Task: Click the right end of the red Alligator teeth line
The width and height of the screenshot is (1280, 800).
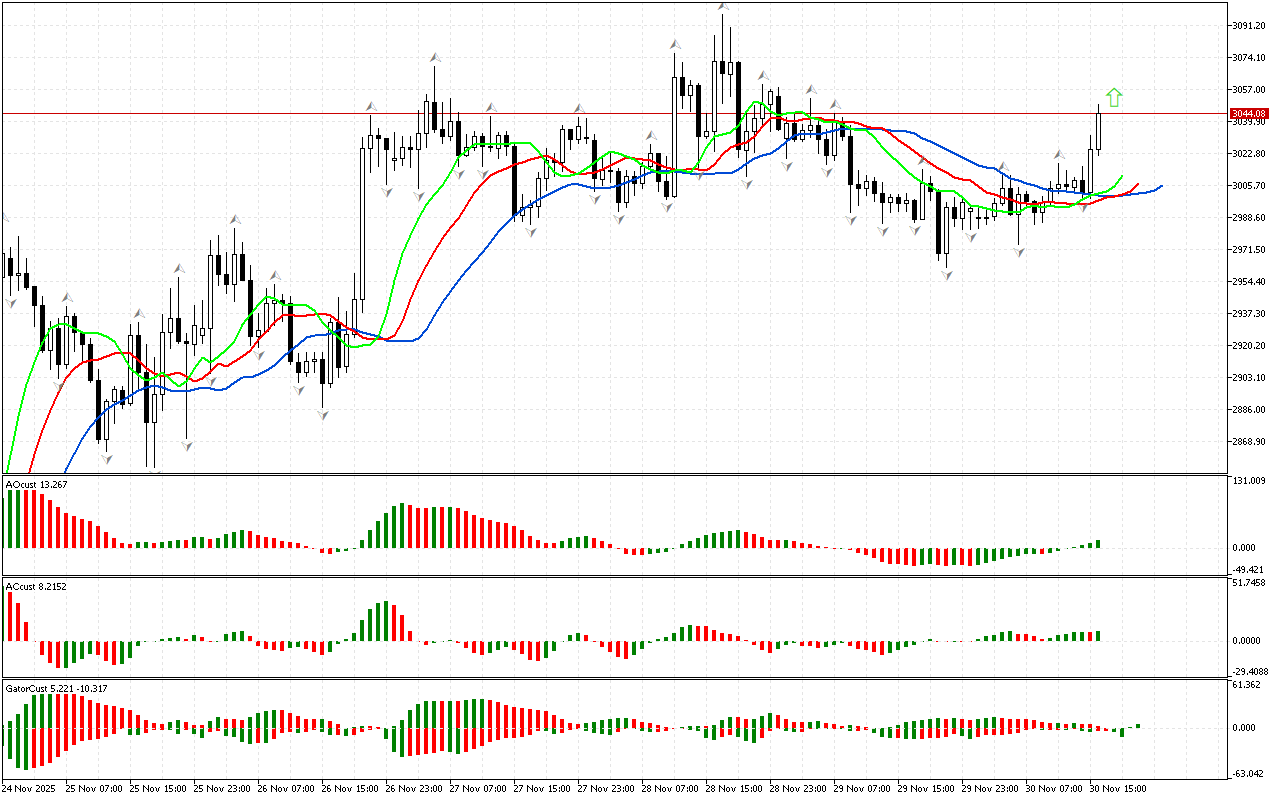Action: 1137,184
